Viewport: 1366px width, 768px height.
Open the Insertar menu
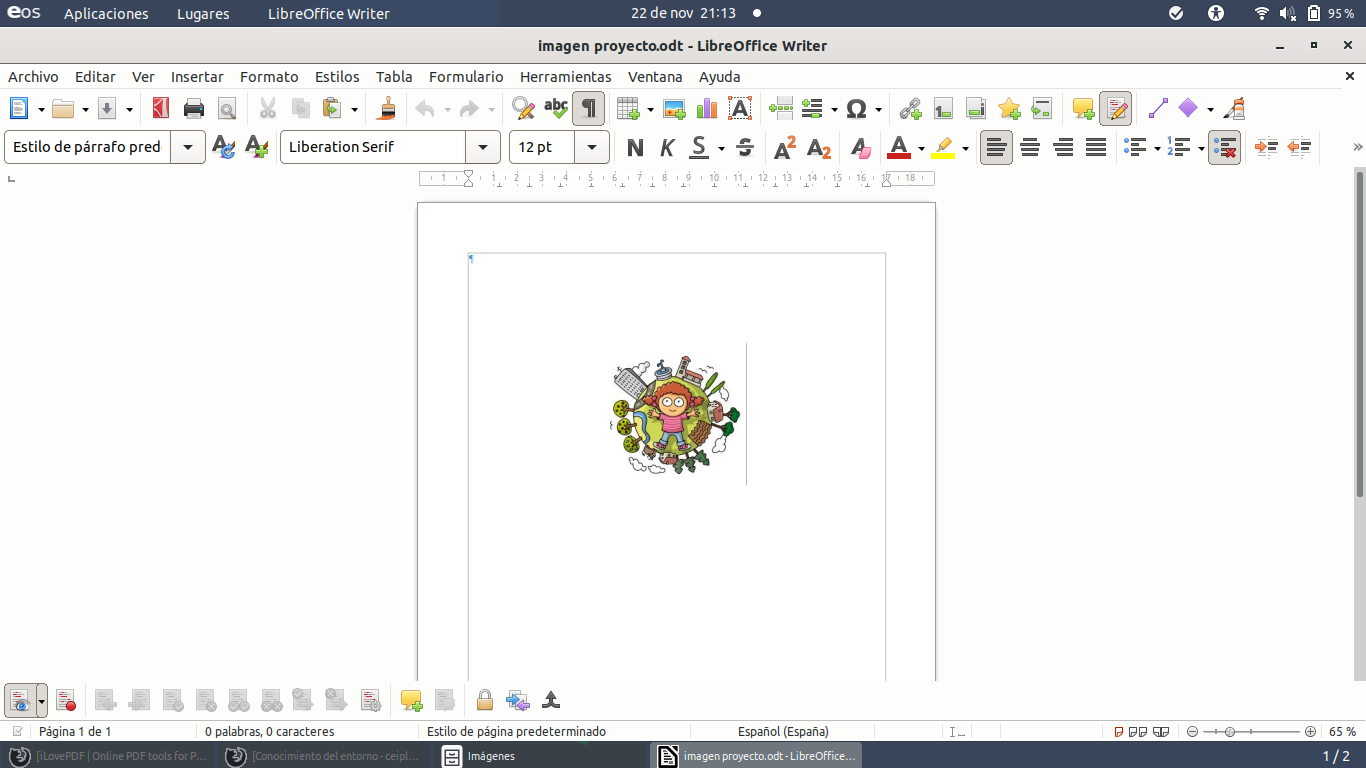[197, 76]
